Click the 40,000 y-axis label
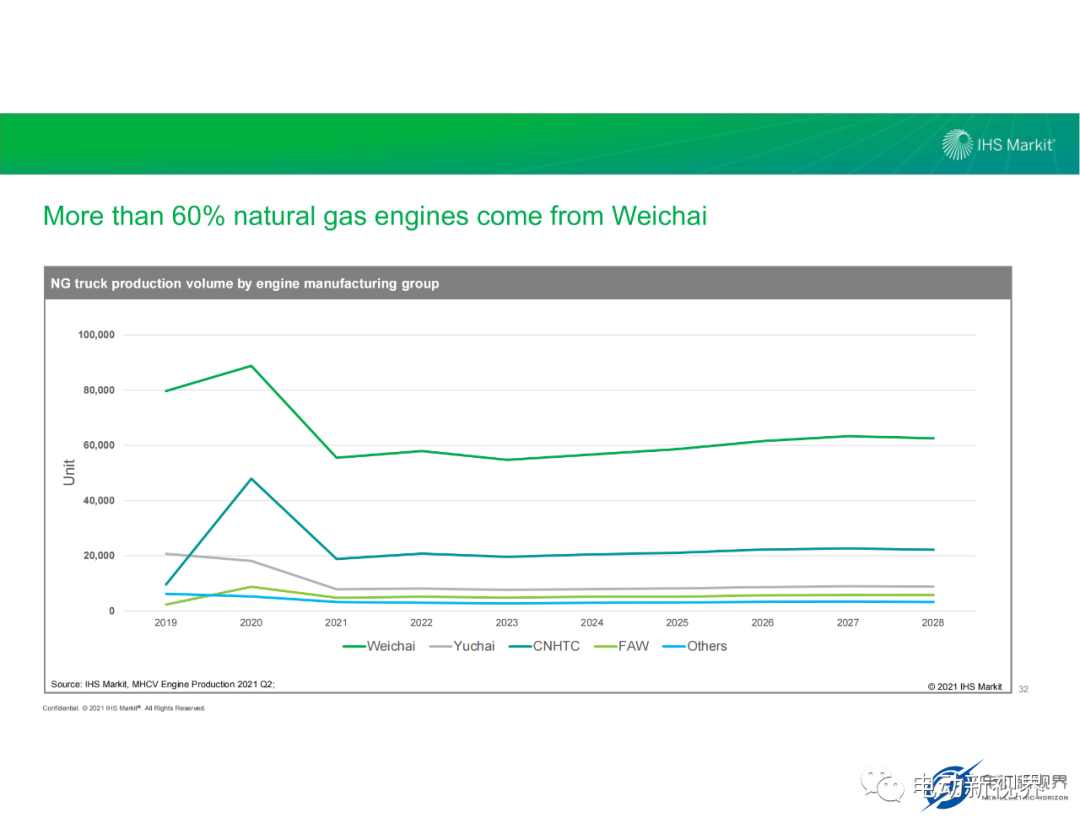 (x=99, y=501)
